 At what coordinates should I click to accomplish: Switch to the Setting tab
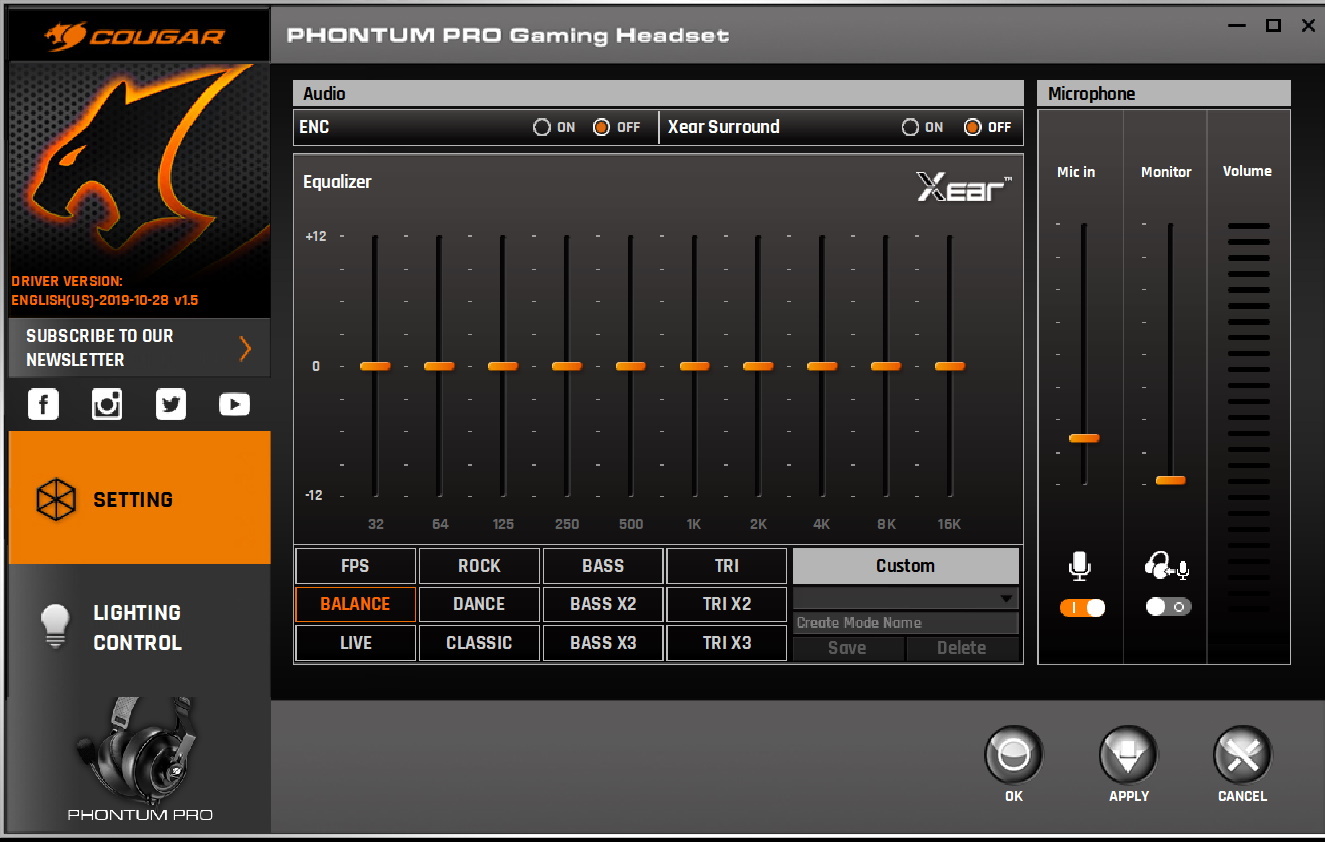(x=139, y=499)
